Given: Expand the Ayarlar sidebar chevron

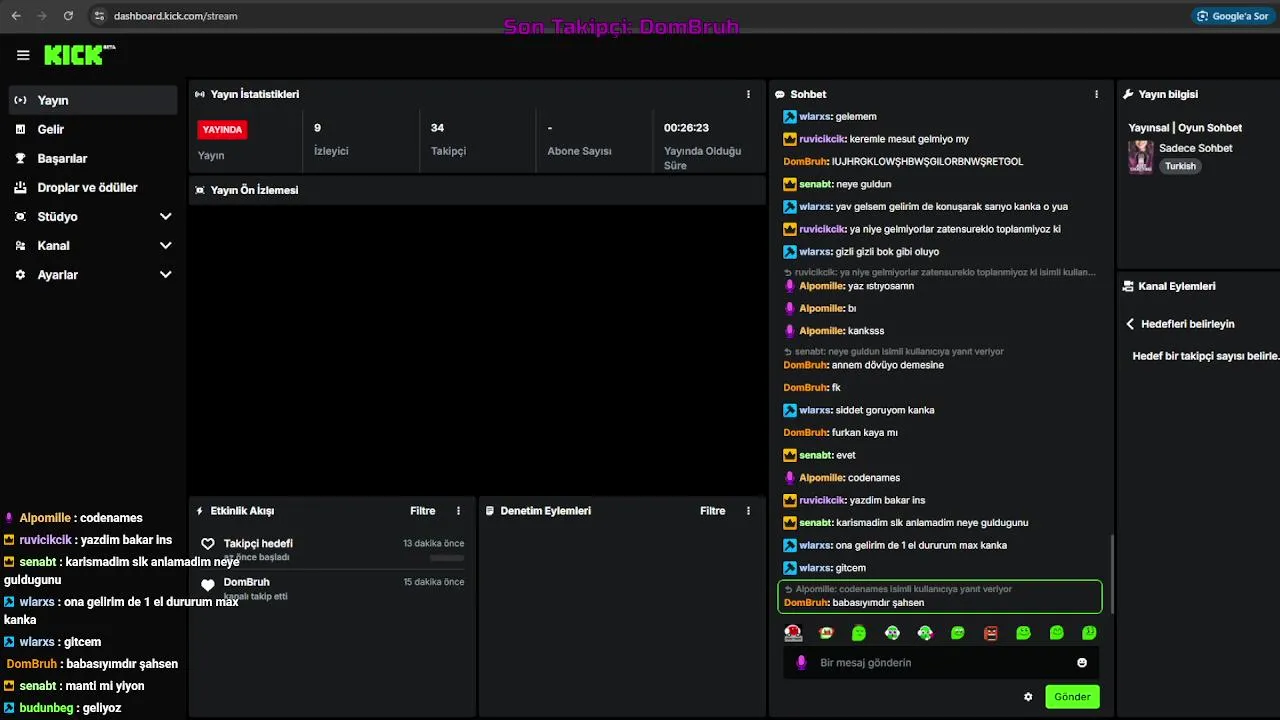Looking at the screenshot, I should pos(165,275).
